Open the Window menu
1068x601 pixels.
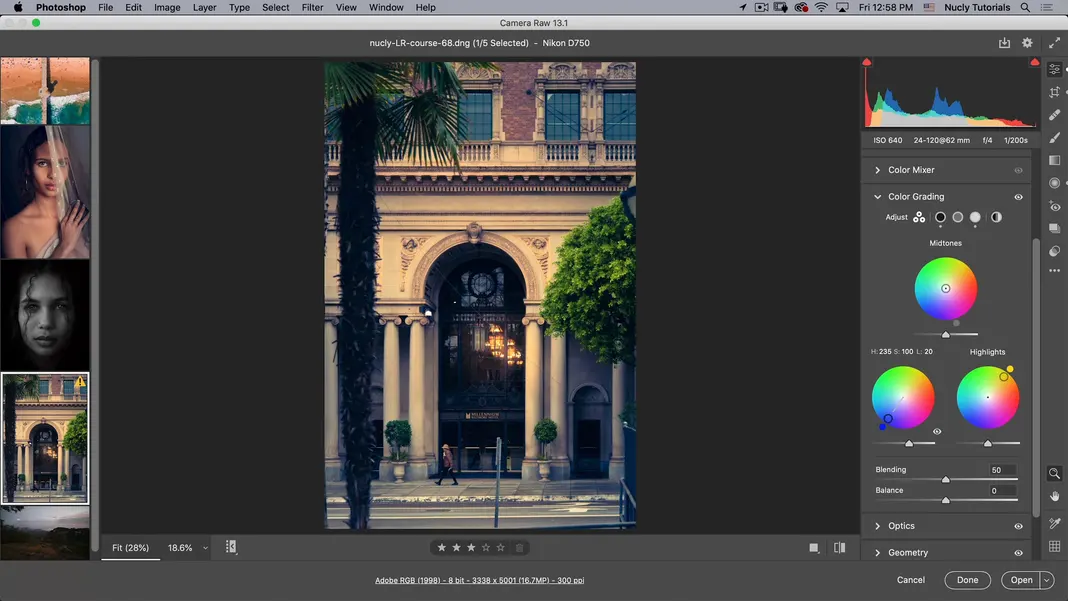[x=386, y=7]
